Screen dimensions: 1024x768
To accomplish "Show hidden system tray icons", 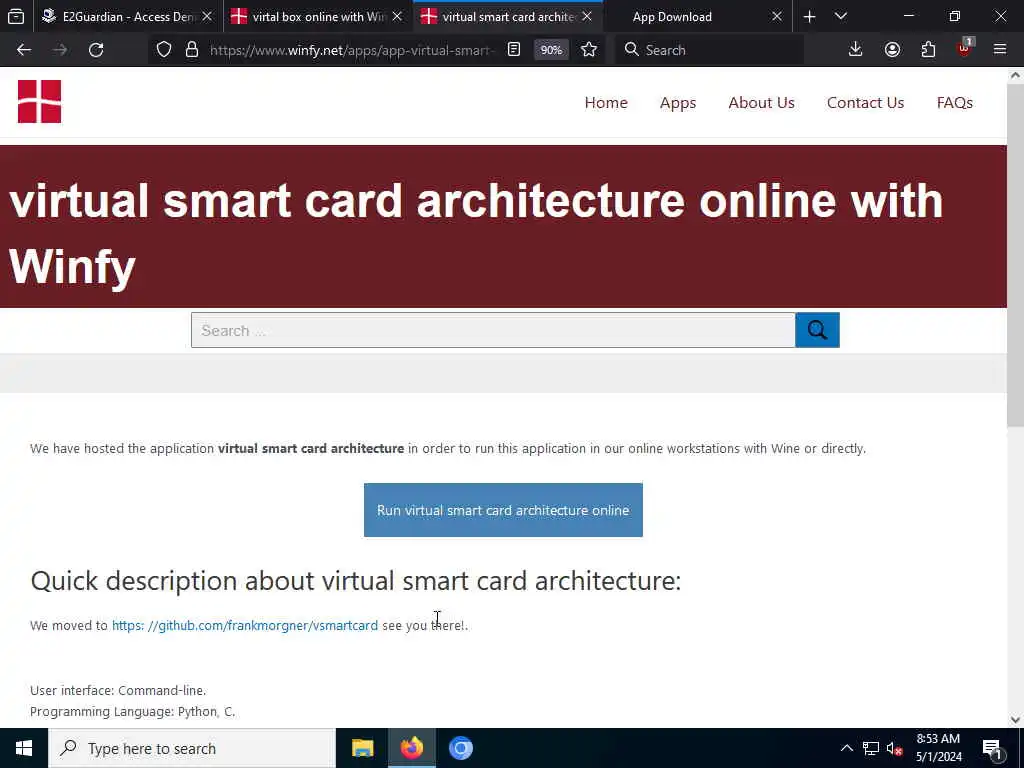I will coord(846,748).
